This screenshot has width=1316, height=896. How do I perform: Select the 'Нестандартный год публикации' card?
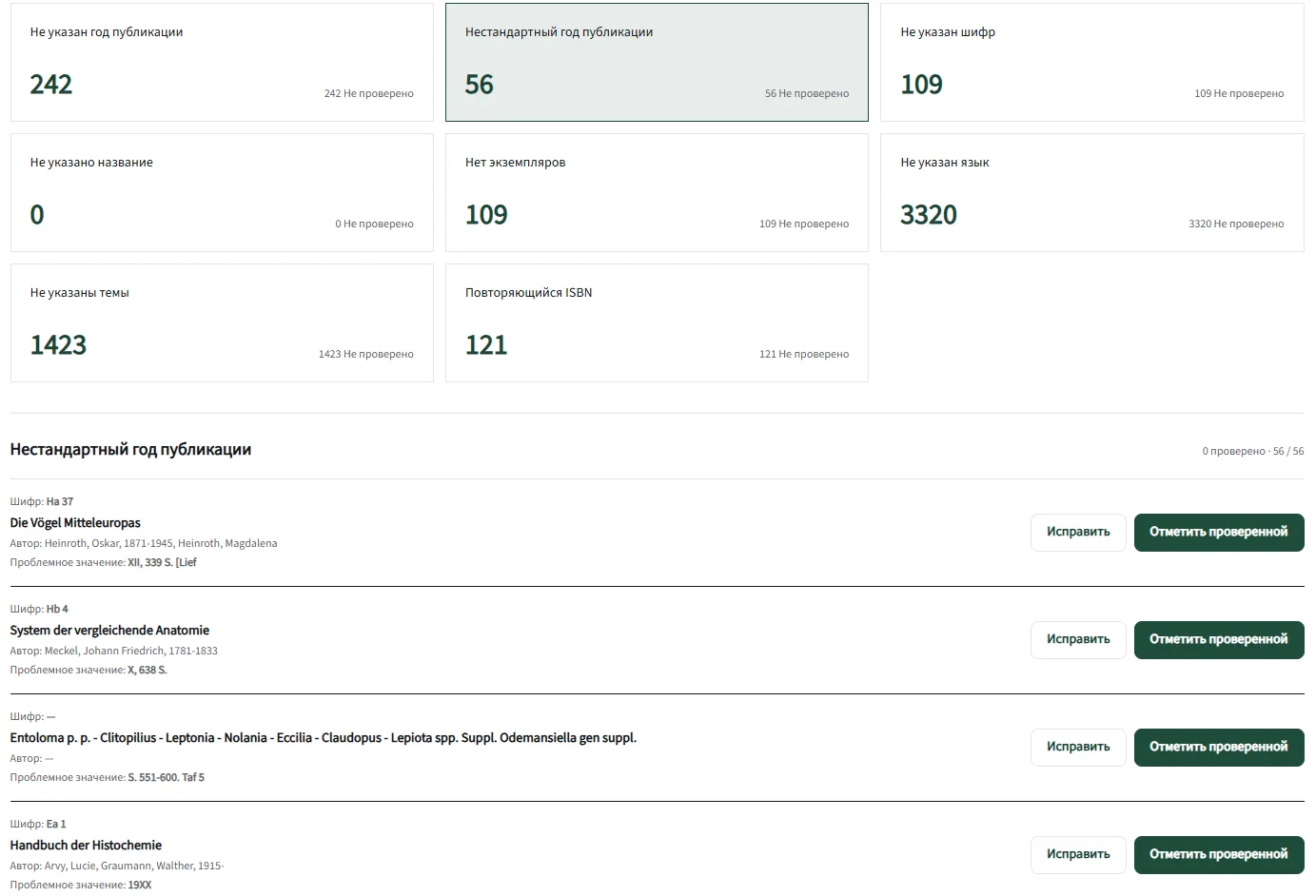coord(657,62)
